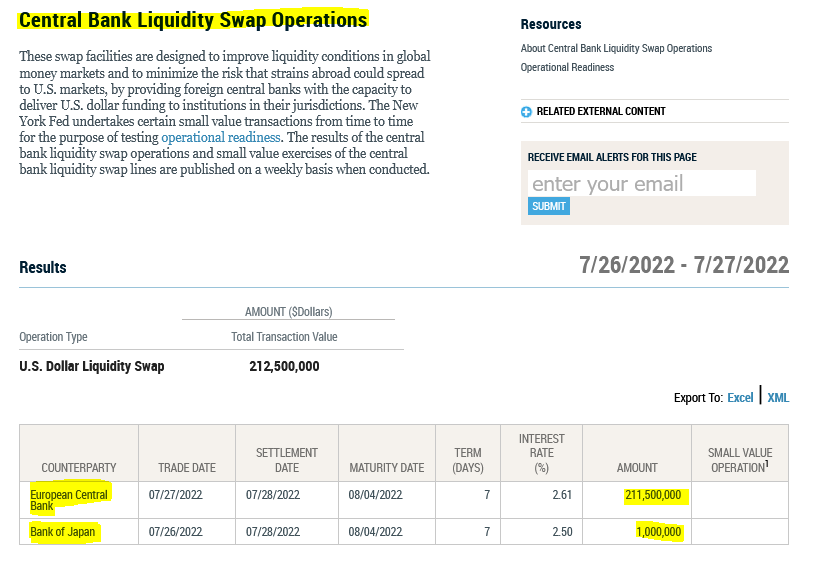Select the 7/26/2022 - 7/27/2022 date range

[684, 265]
